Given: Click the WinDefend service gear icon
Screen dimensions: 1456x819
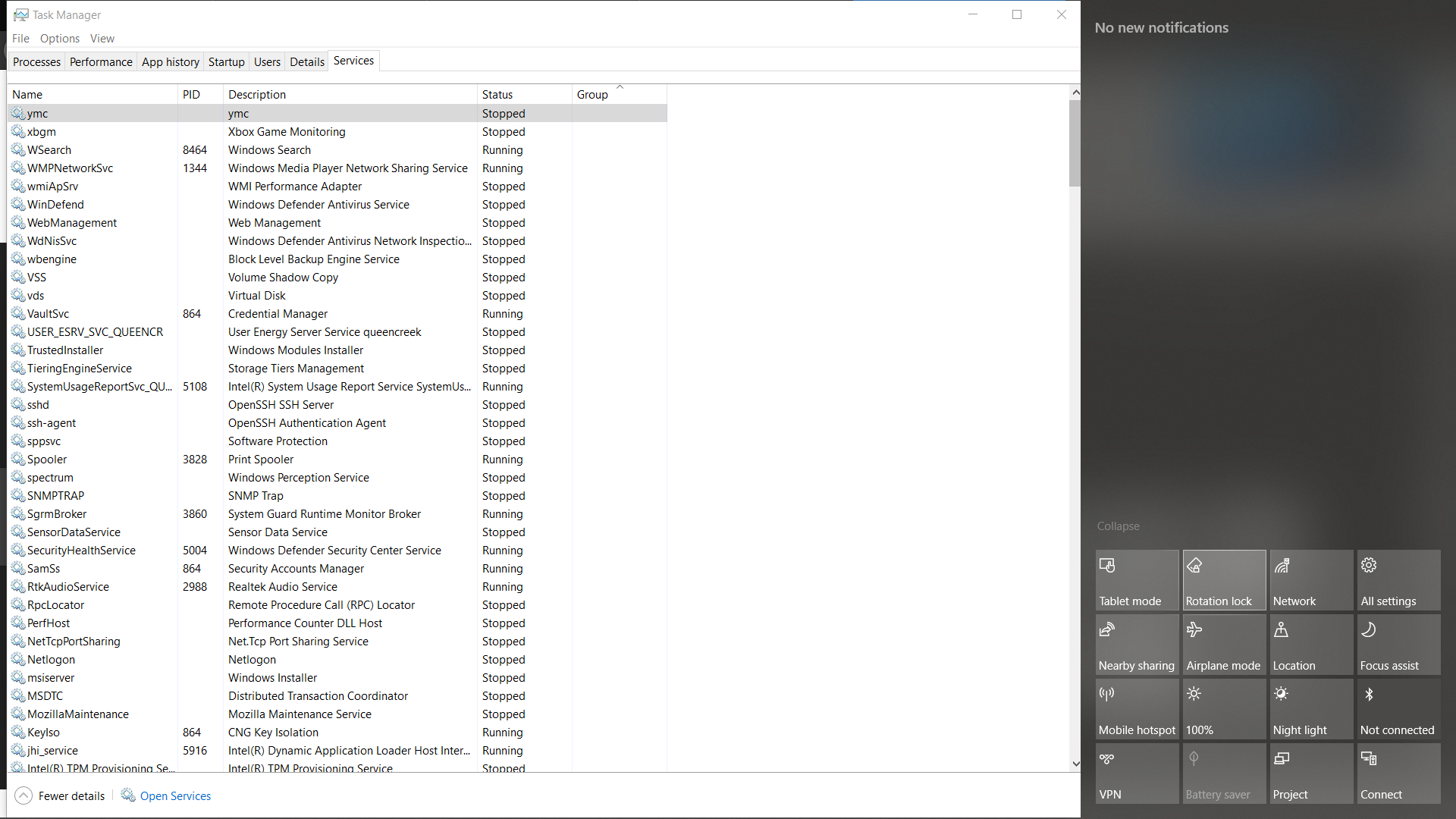Looking at the screenshot, I should pyautogui.click(x=18, y=204).
